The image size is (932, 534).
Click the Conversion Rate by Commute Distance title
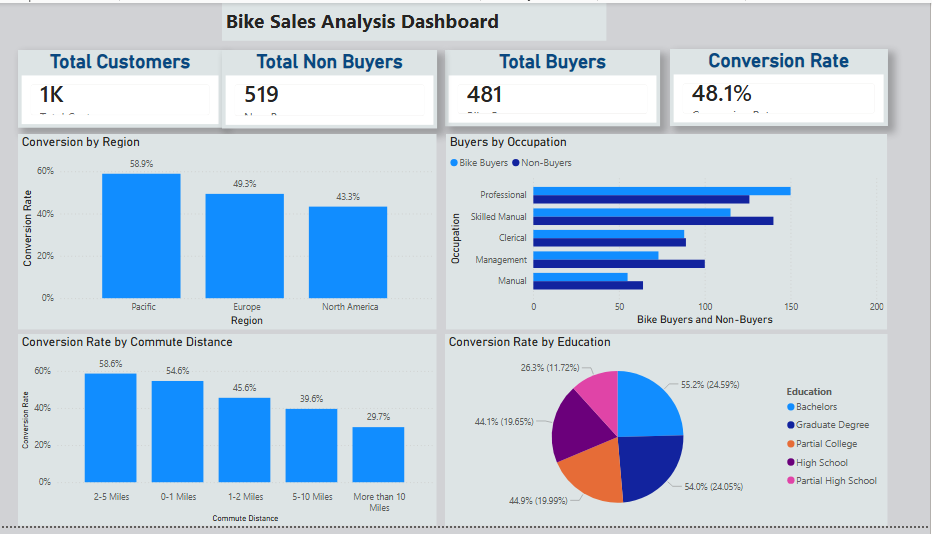click(x=127, y=342)
